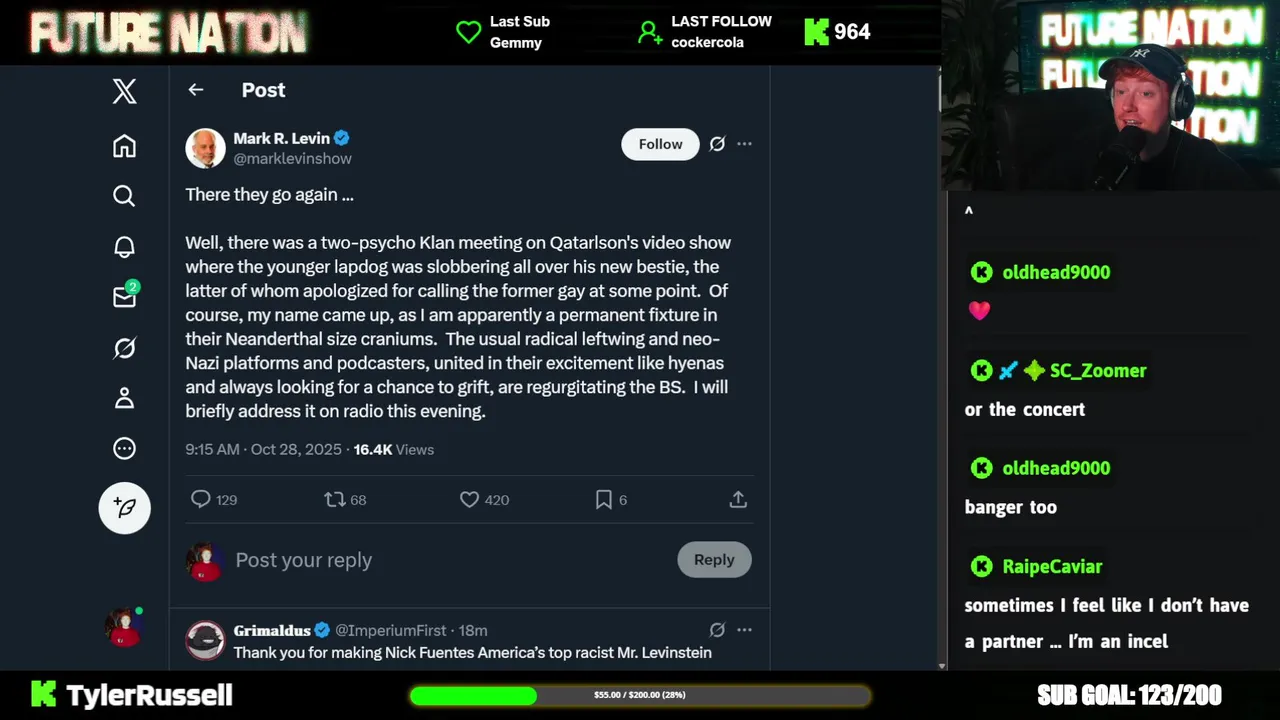Screen dimensions: 1280x720
Task: Click the compose new post button
Action: 124,508
